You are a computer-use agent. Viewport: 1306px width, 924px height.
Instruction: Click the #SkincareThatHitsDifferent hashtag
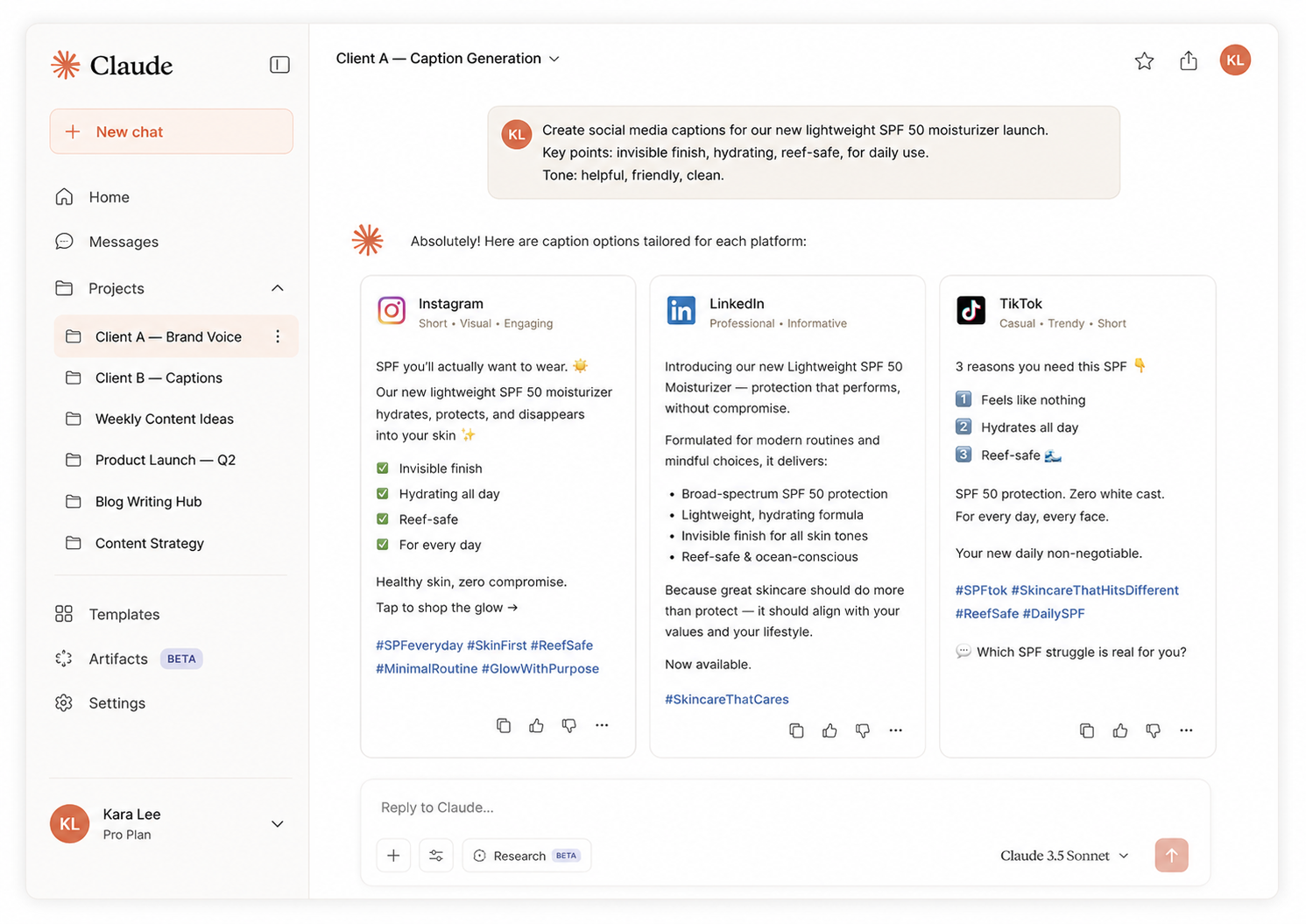pos(1095,590)
